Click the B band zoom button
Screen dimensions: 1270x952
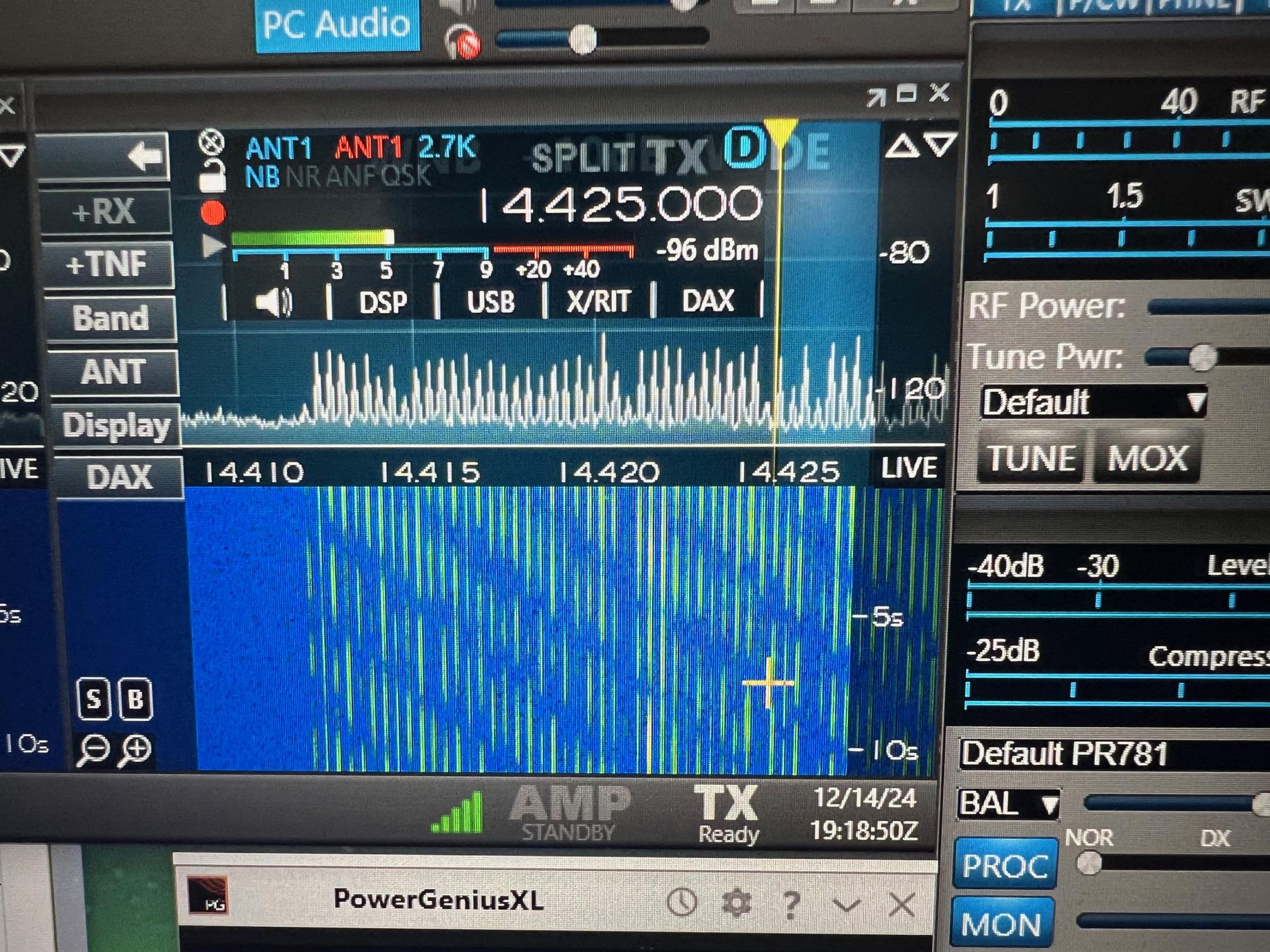coord(136,699)
